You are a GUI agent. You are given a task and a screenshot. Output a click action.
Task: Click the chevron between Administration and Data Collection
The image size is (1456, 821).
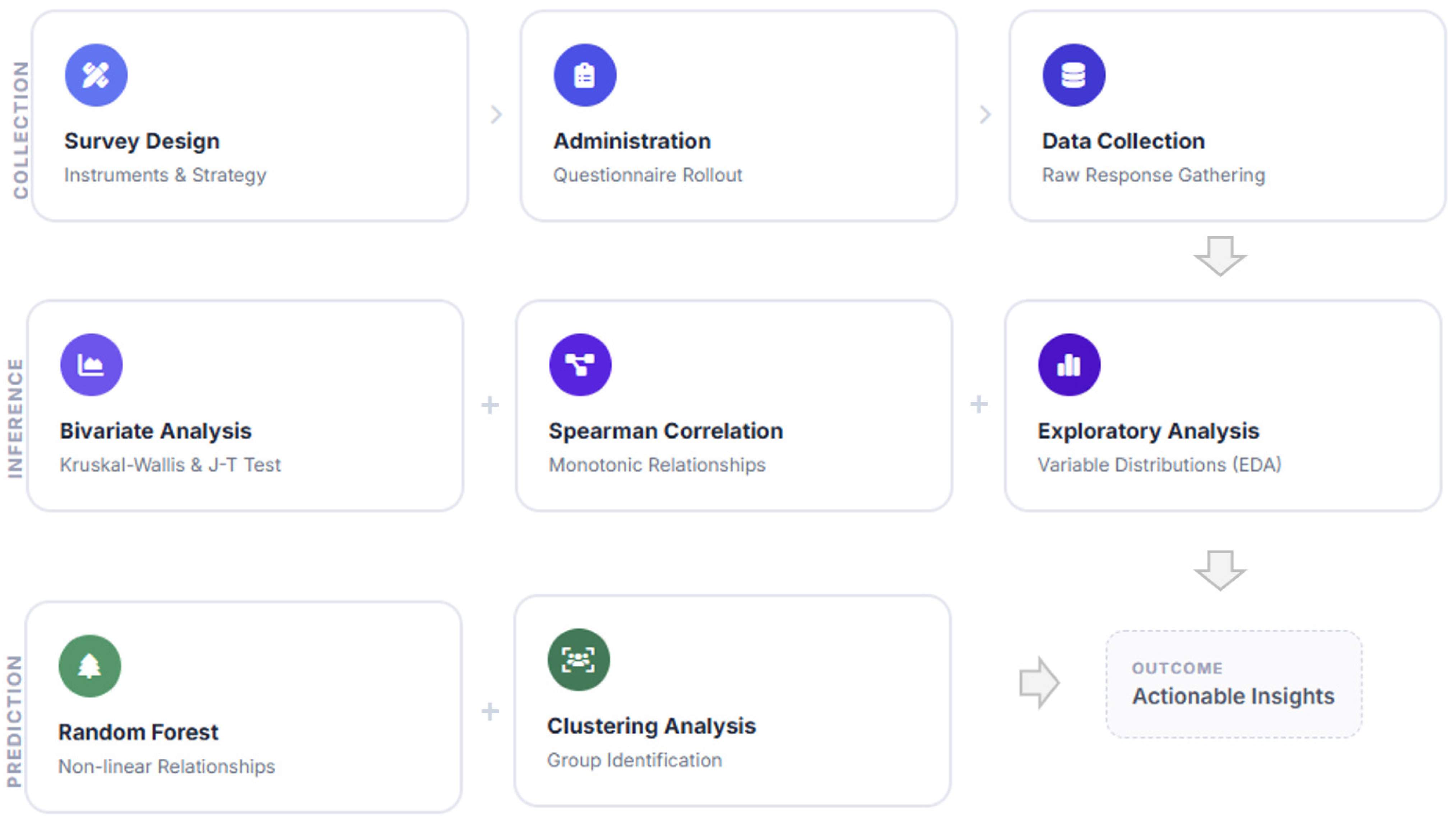[x=985, y=114]
